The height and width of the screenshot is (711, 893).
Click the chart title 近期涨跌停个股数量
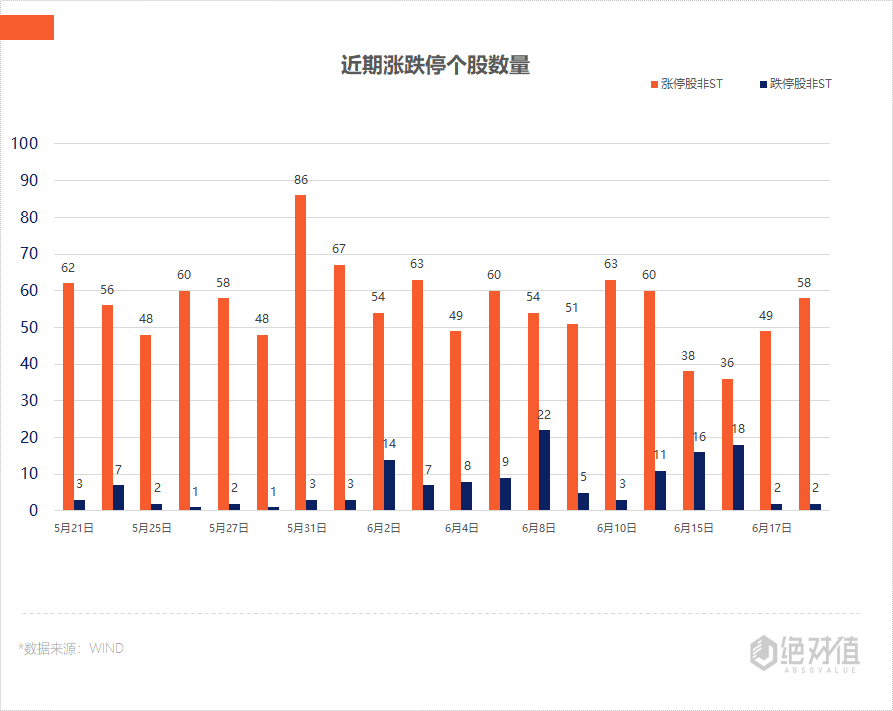pos(435,66)
